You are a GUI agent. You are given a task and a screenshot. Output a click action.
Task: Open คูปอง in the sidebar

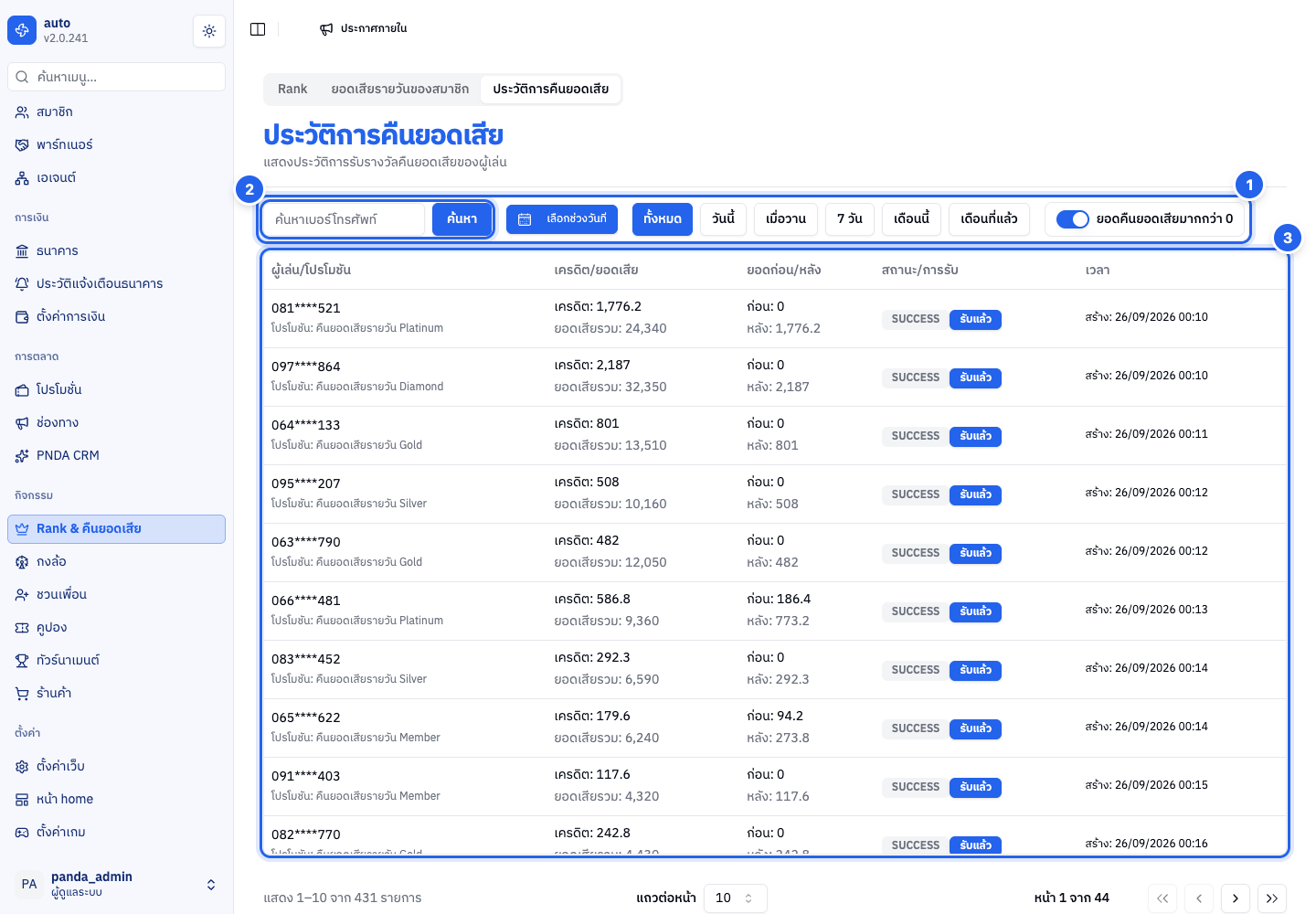117,628
